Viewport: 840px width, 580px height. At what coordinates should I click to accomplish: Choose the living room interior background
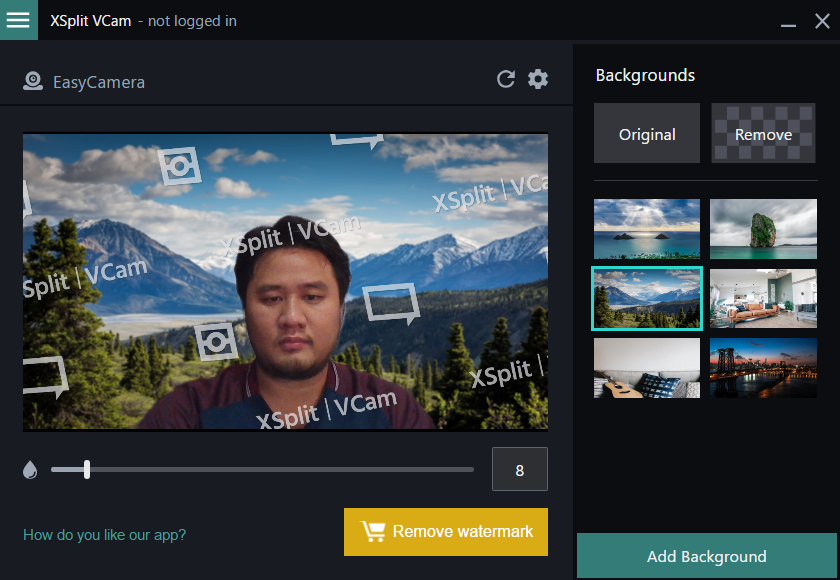coord(763,298)
